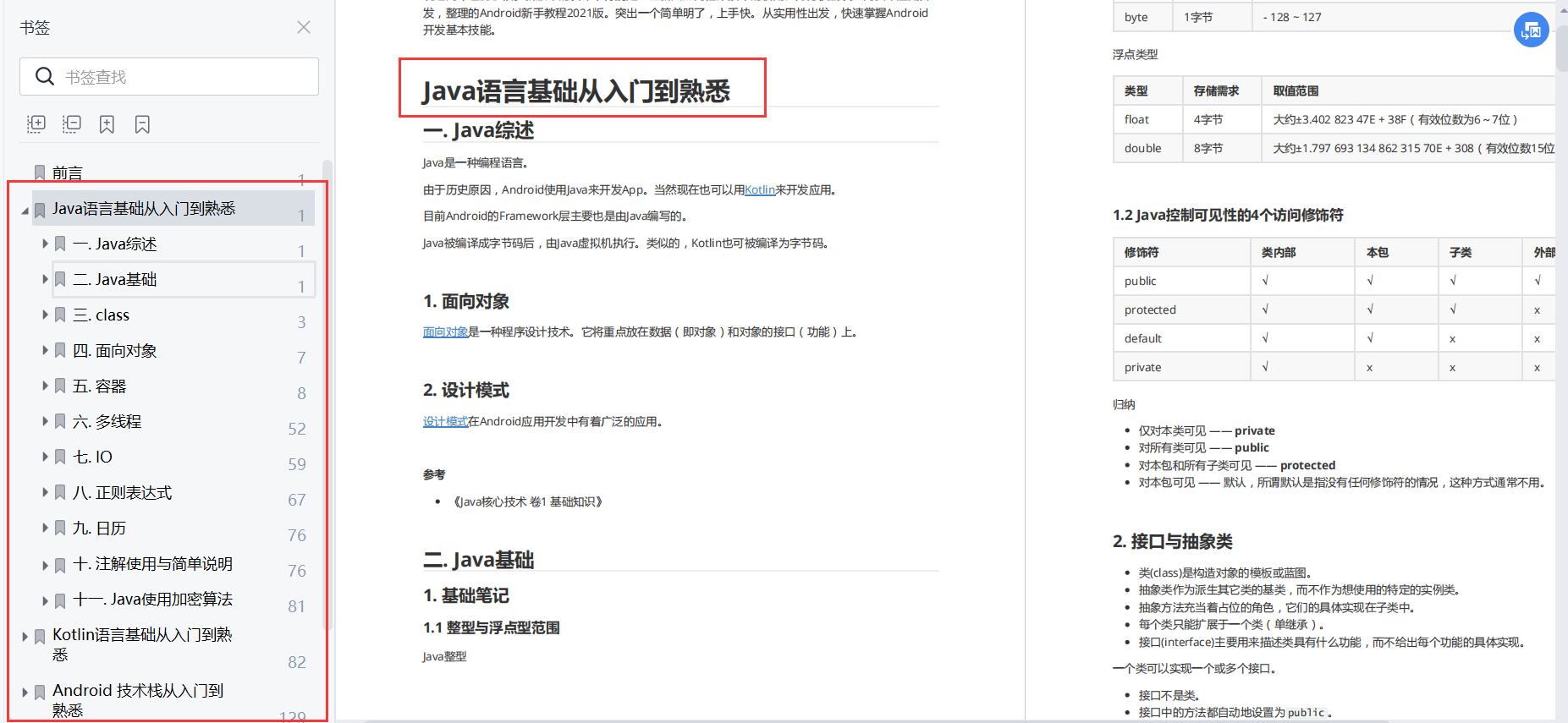This screenshot has height=723, width=1568.
Task: Click the blue floating translate button
Action: coord(1531,30)
